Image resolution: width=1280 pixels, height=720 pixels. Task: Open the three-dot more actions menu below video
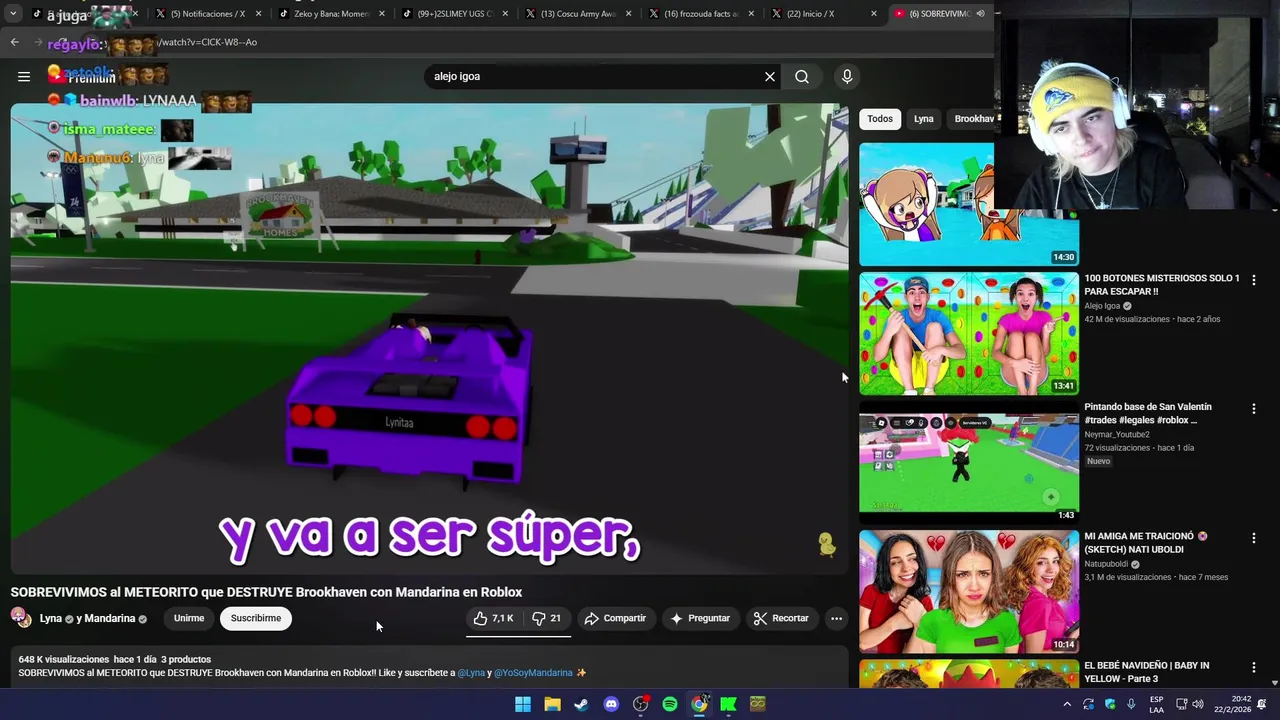[836, 618]
